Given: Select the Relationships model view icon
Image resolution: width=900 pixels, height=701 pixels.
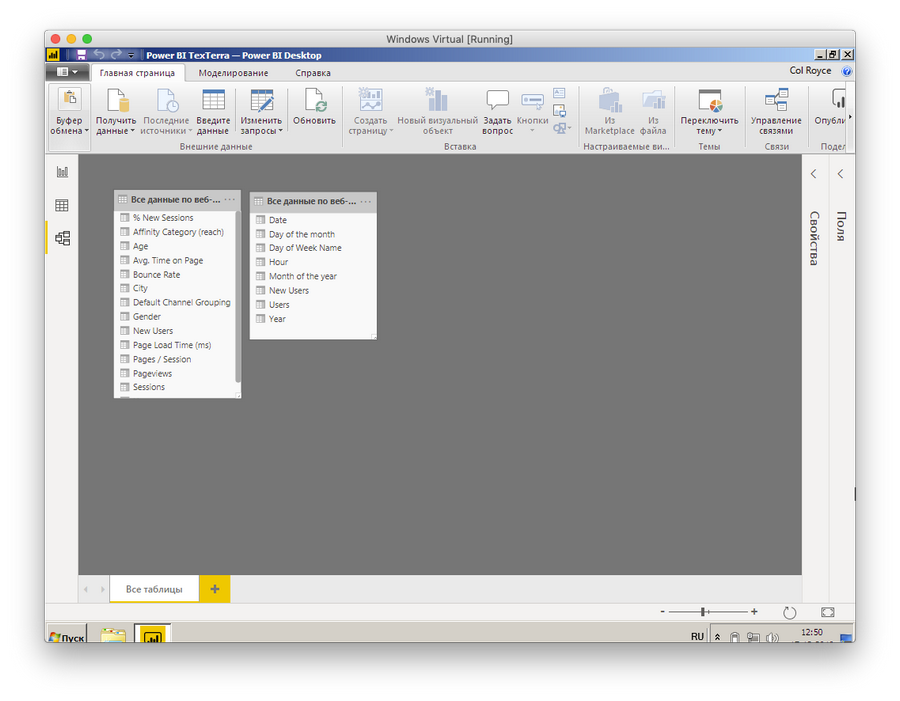Looking at the screenshot, I should pyautogui.click(x=62, y=238).
